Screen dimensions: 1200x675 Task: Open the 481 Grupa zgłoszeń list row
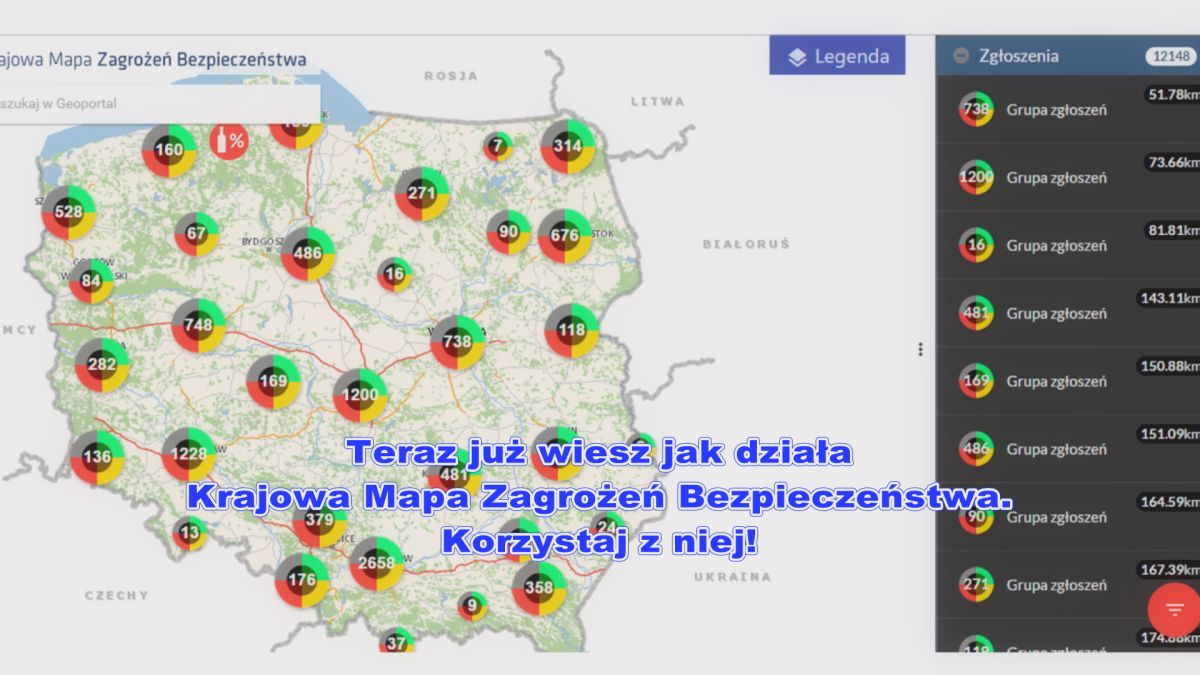pyautogui.click(x=1068, y=313)
